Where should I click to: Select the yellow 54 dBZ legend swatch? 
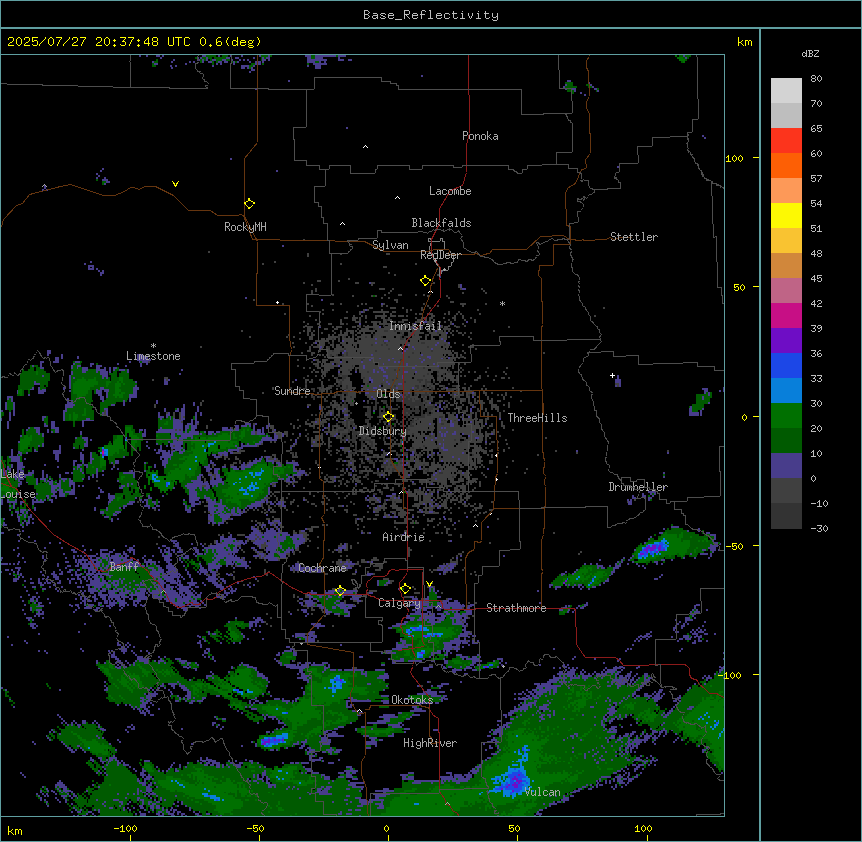(x=786, y=215)
